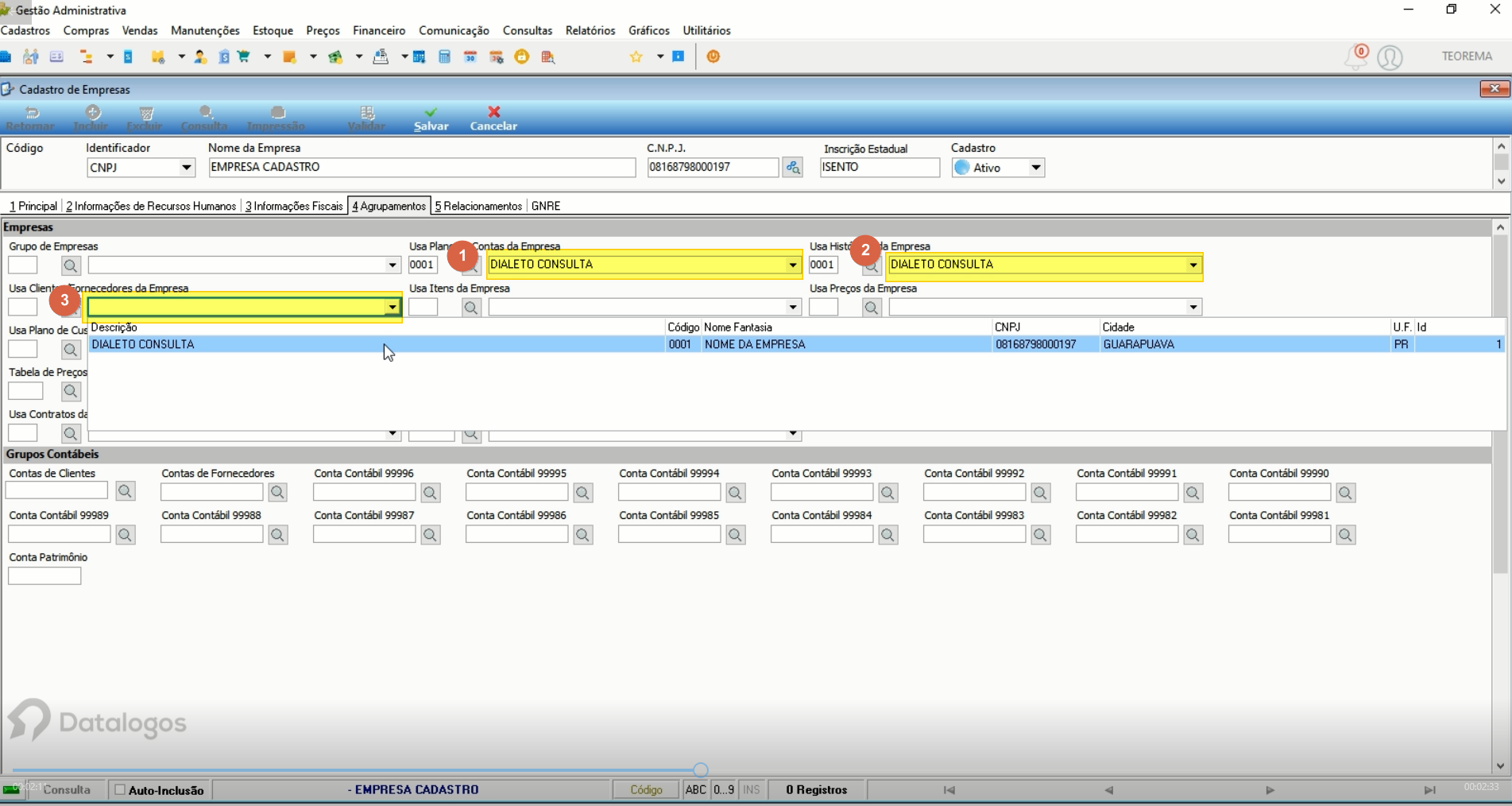Expand the Usa Itens da Empresa dropdown
The width and height of the screenshot is (1512, 806).
coord(793,308)
